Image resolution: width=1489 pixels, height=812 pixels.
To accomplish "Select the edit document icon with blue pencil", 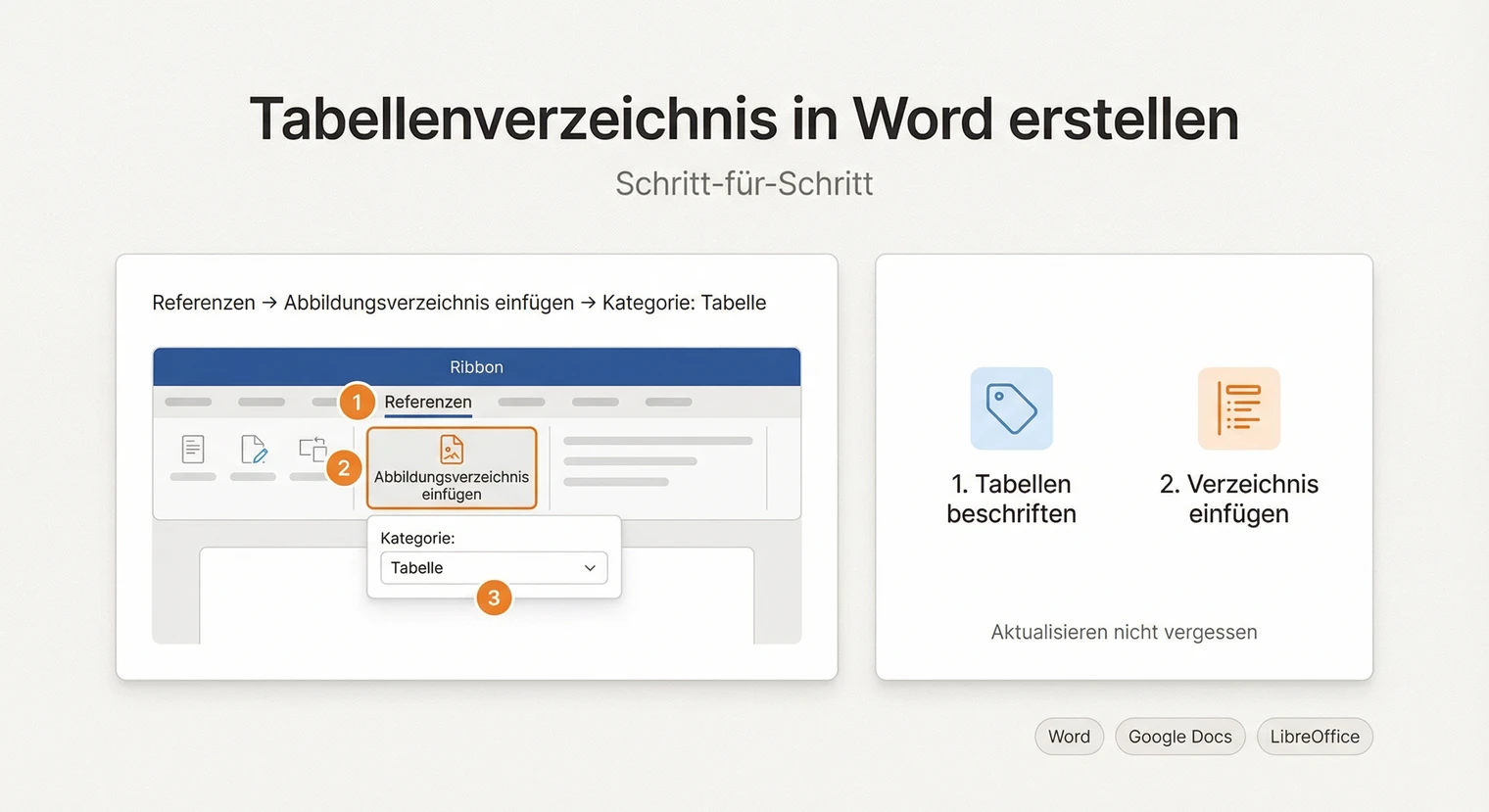I will 253,449.
